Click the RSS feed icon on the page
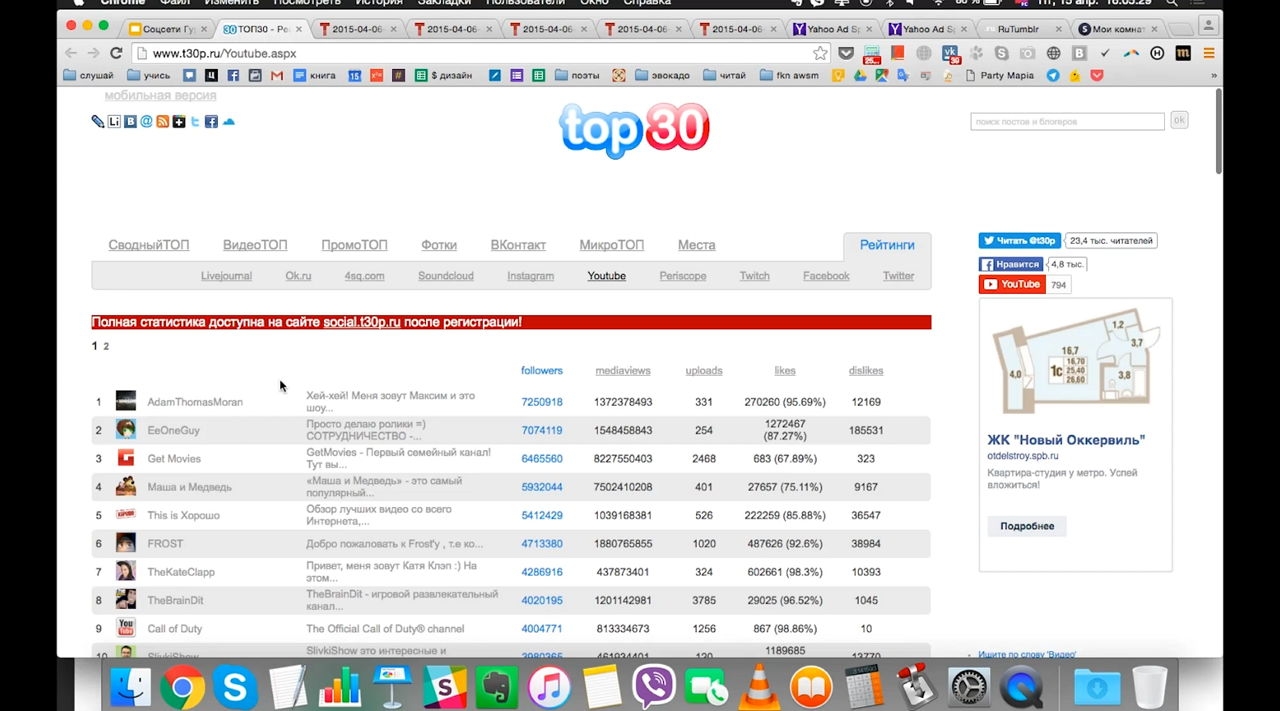This screenshot has width=1280, height=711. pos(162,122)
